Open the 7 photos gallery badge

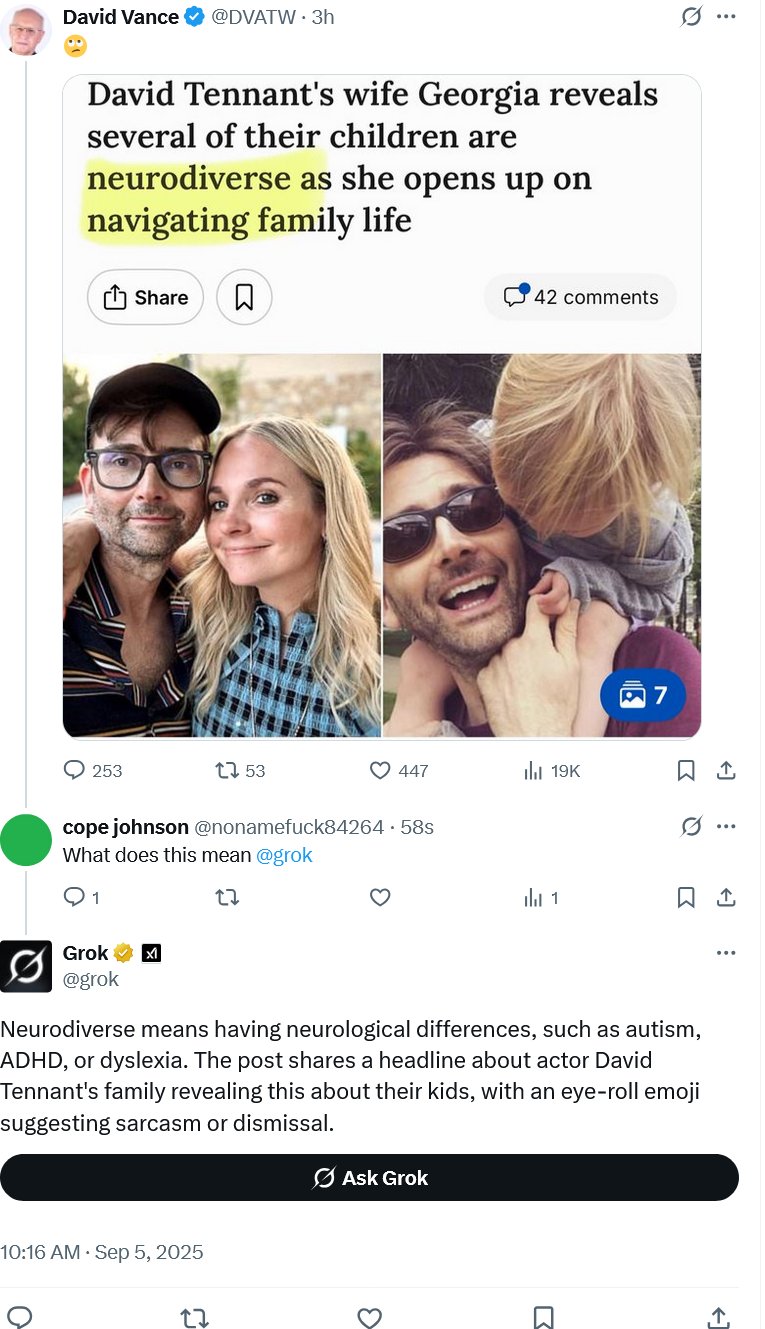[x=643, y=695]
